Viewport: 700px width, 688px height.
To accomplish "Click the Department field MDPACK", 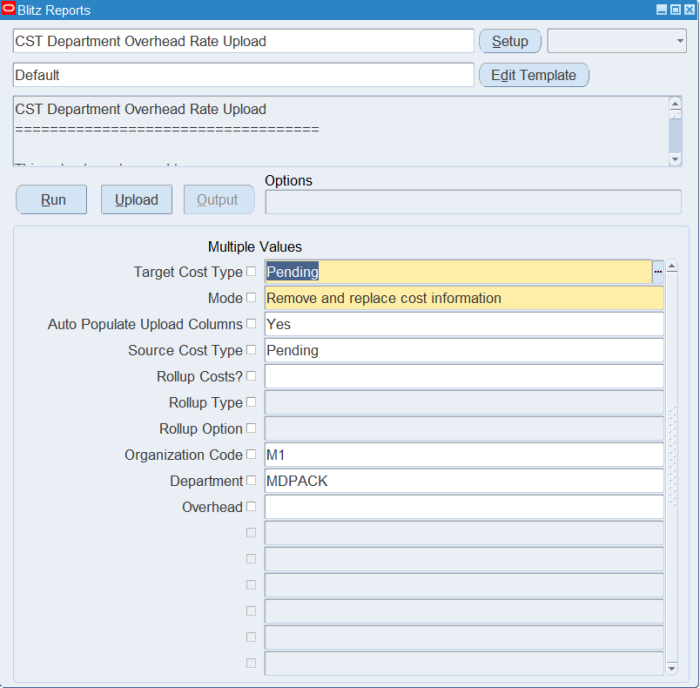I will [464, 481].
